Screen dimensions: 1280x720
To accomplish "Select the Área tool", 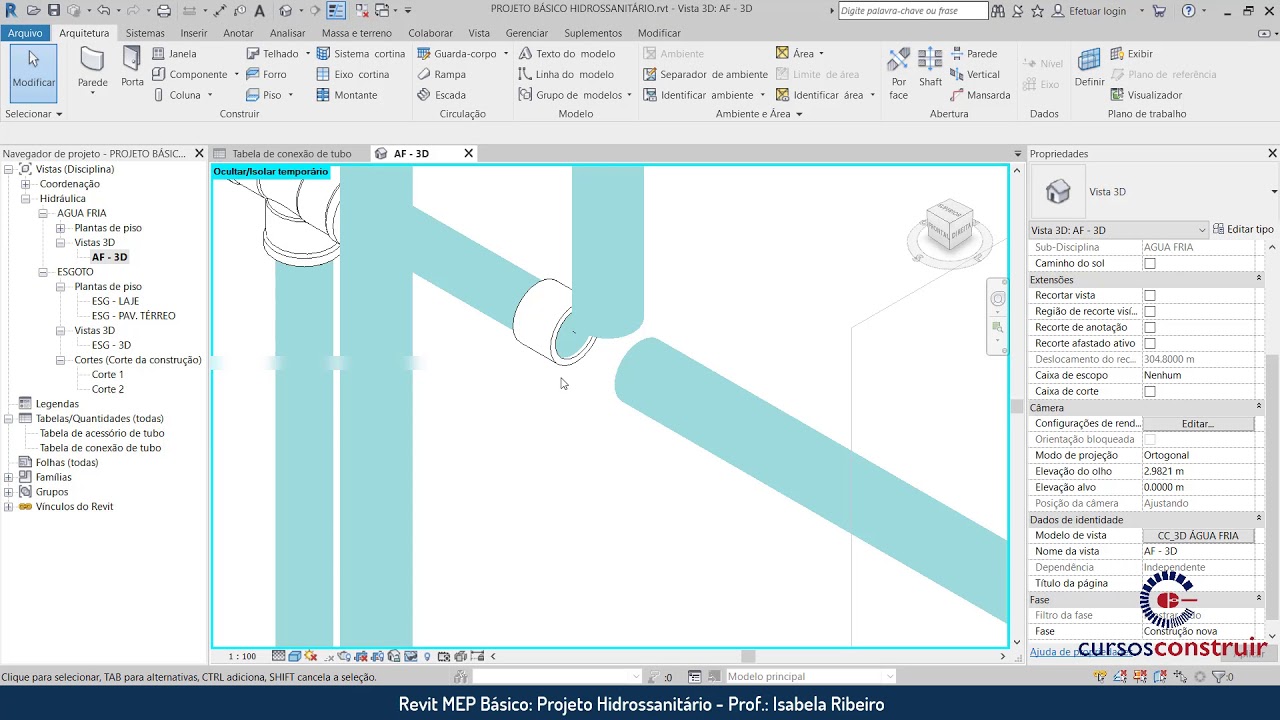I will (x=794, y=54).
